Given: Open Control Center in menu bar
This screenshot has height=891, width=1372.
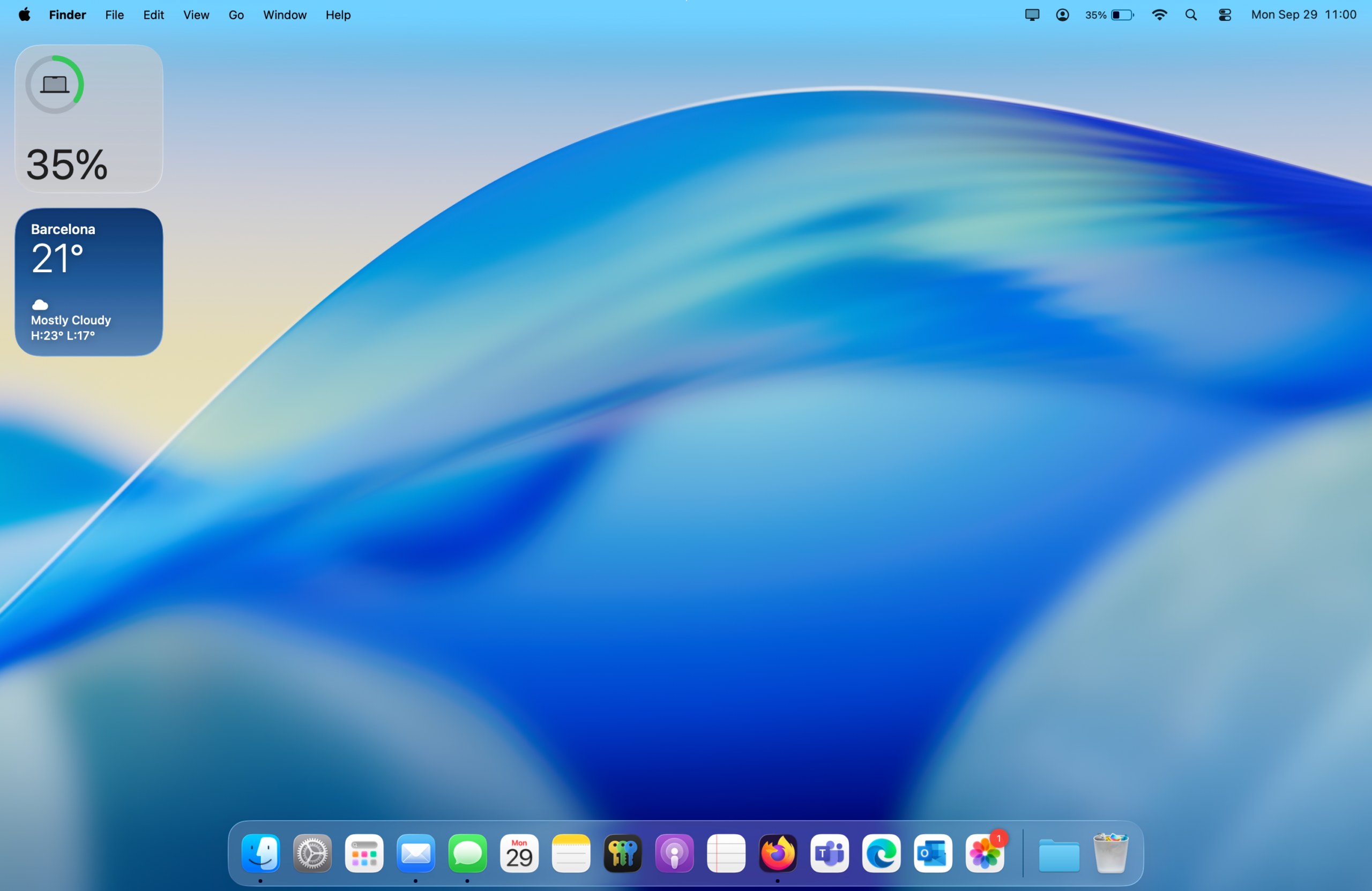Looking at the screenshot, I should pyautogui.click(x=1225, y=15).
